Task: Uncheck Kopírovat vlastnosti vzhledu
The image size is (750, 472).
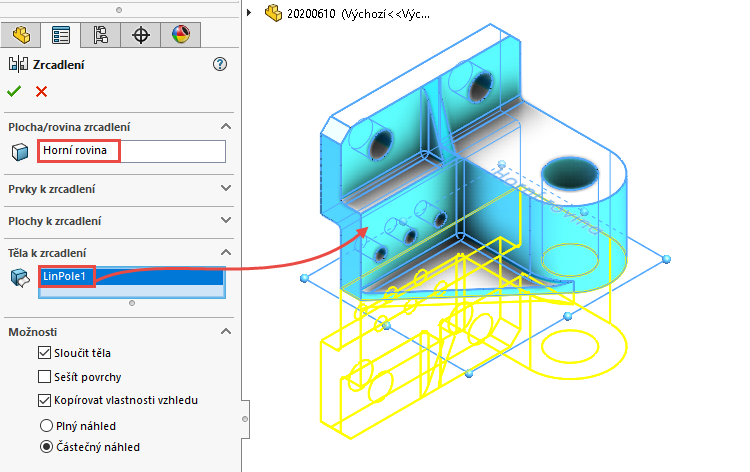Action: 44,400
